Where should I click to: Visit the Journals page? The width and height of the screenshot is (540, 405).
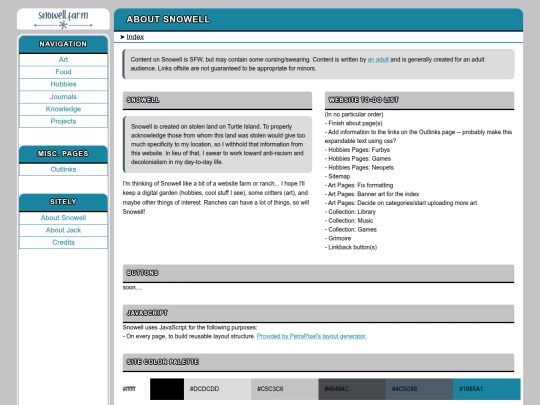(x=63, y=97)
